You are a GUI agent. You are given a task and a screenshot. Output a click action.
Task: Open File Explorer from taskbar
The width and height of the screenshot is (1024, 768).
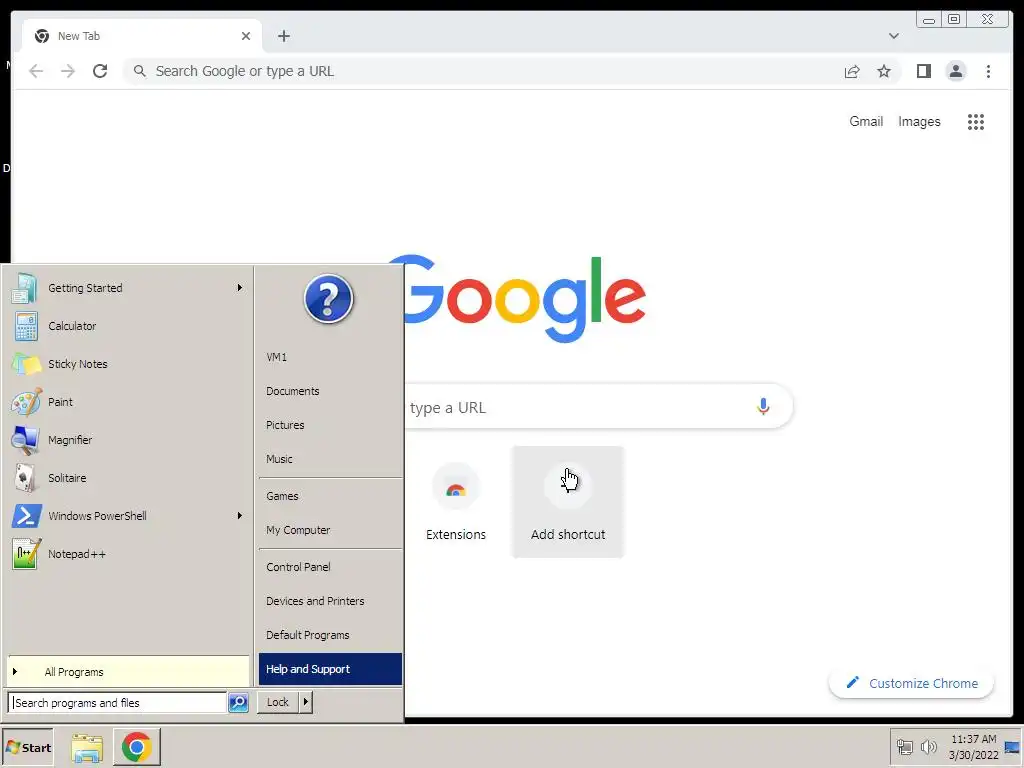(x=87, y=748)
